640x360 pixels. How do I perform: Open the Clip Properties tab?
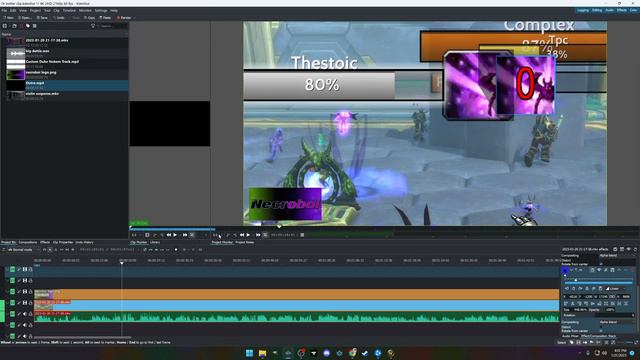63,242
